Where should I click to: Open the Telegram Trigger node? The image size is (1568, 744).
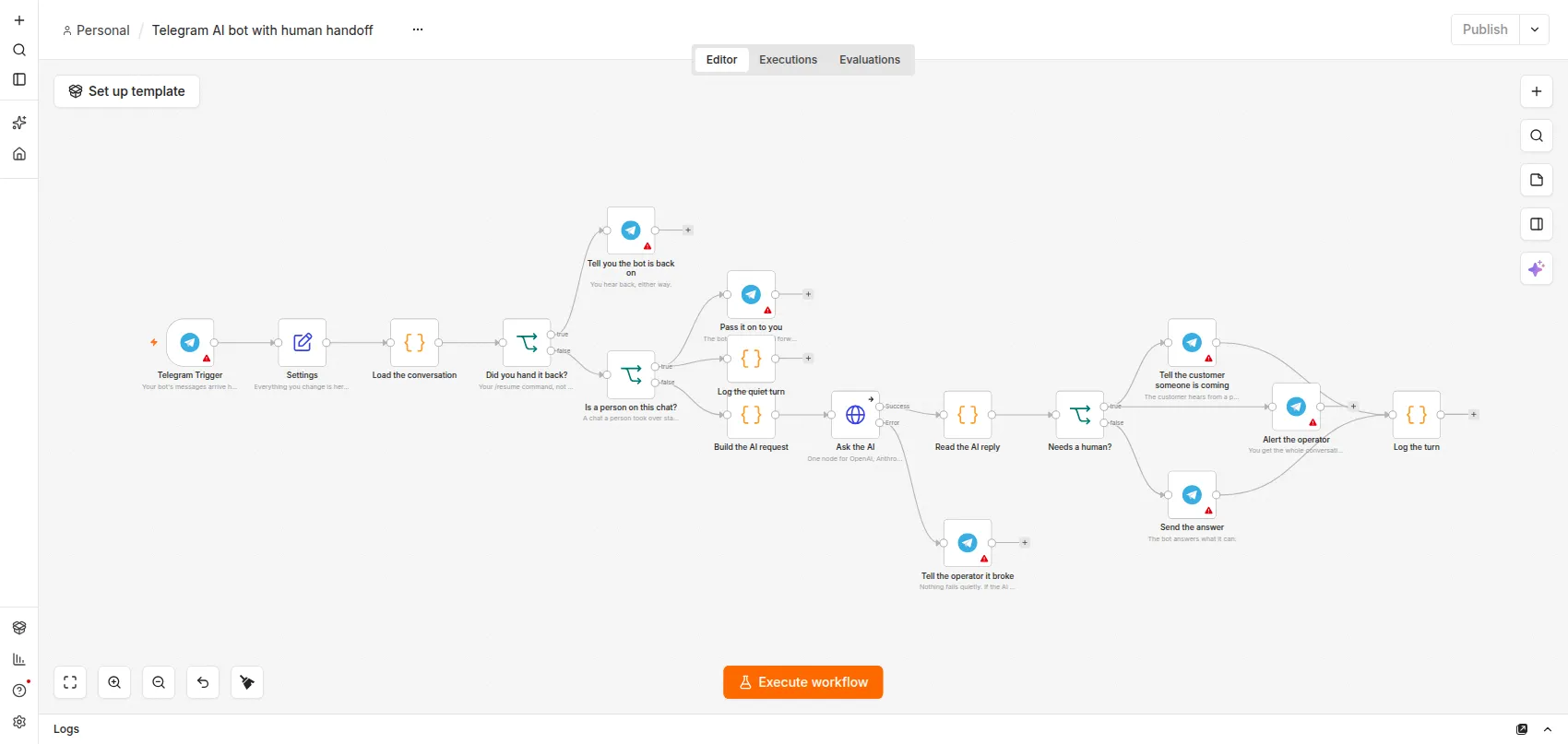(190, 342)
